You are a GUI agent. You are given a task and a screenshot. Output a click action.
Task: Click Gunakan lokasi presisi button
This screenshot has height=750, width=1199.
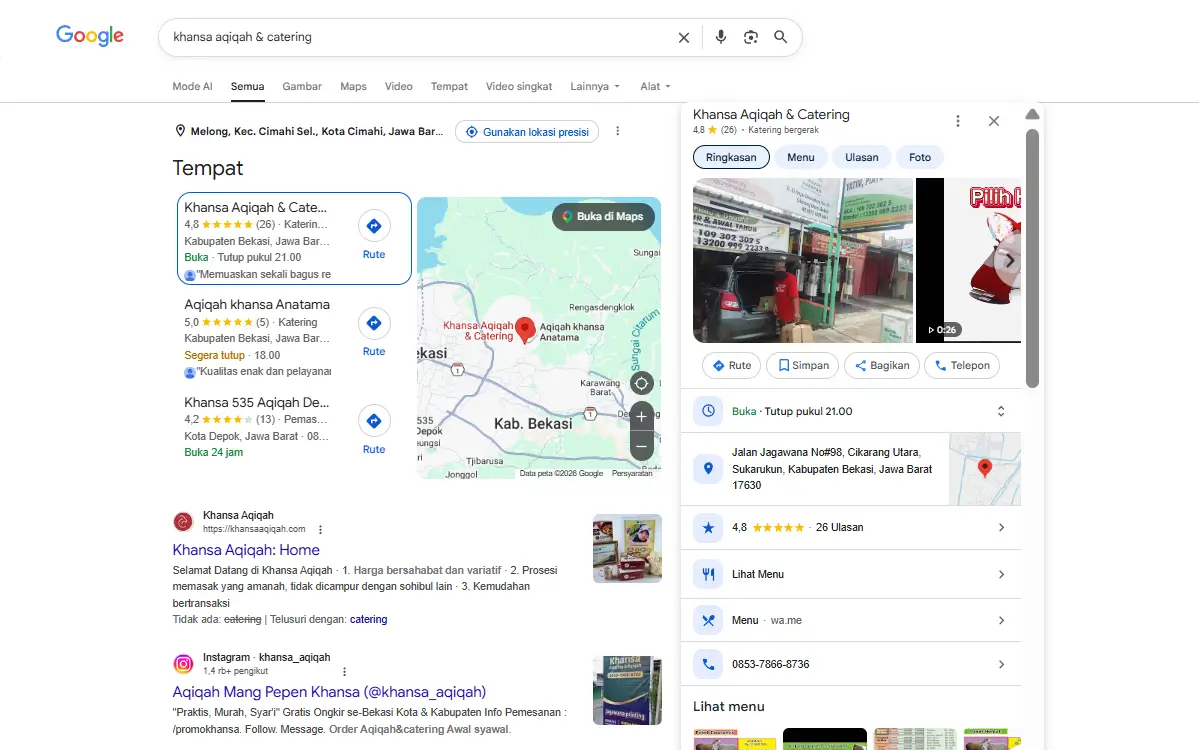point(527,131)
